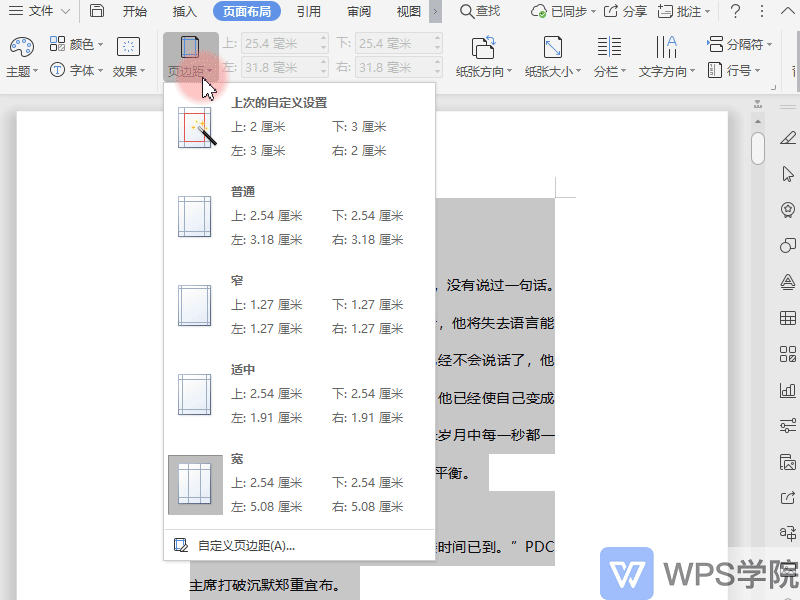This screenshot has height=600, width=800.
Task: Click the top margin 上 input field
Action: 284,43
